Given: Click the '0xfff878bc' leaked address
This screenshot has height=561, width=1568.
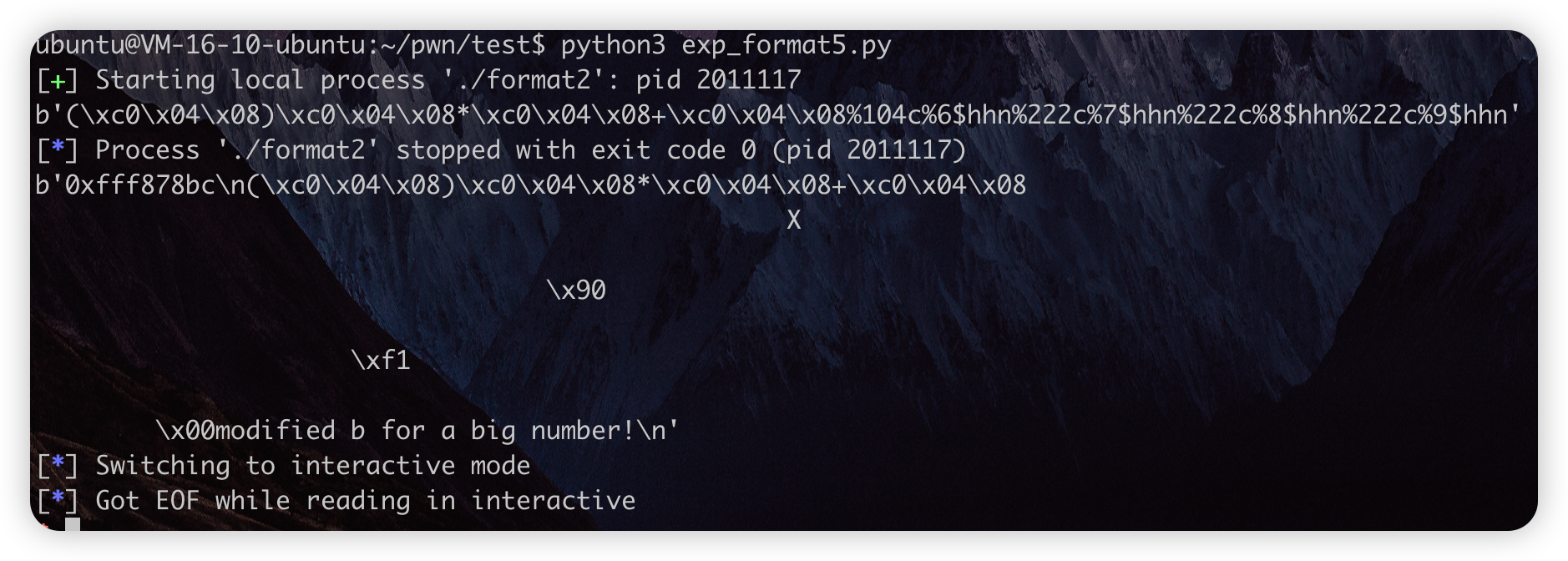Looking at the screenshot, I should tap(140, 185).
